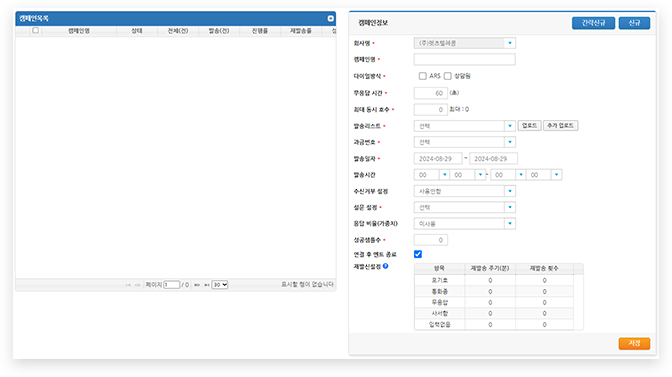The image size is (672, 377).
Task: Open the 과금번호 billing number dropdown
Action: 465,142
